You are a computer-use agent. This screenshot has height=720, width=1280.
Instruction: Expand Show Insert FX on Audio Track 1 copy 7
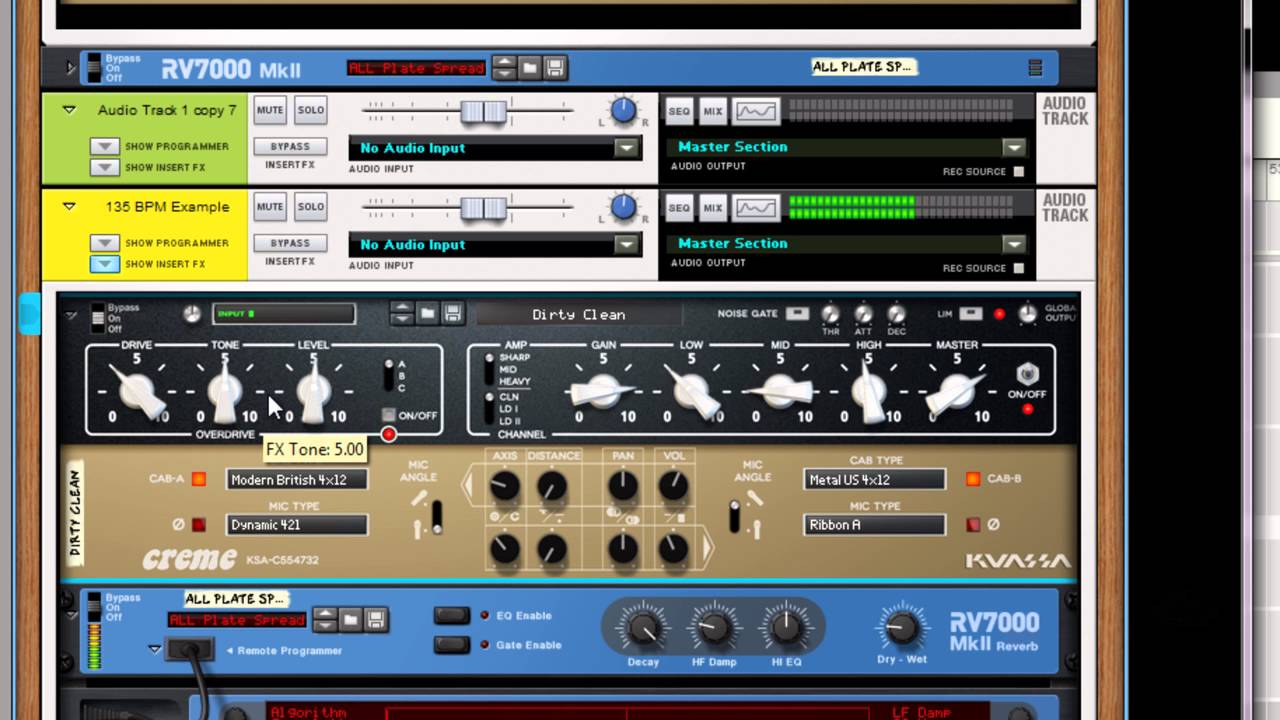(105, 167)
